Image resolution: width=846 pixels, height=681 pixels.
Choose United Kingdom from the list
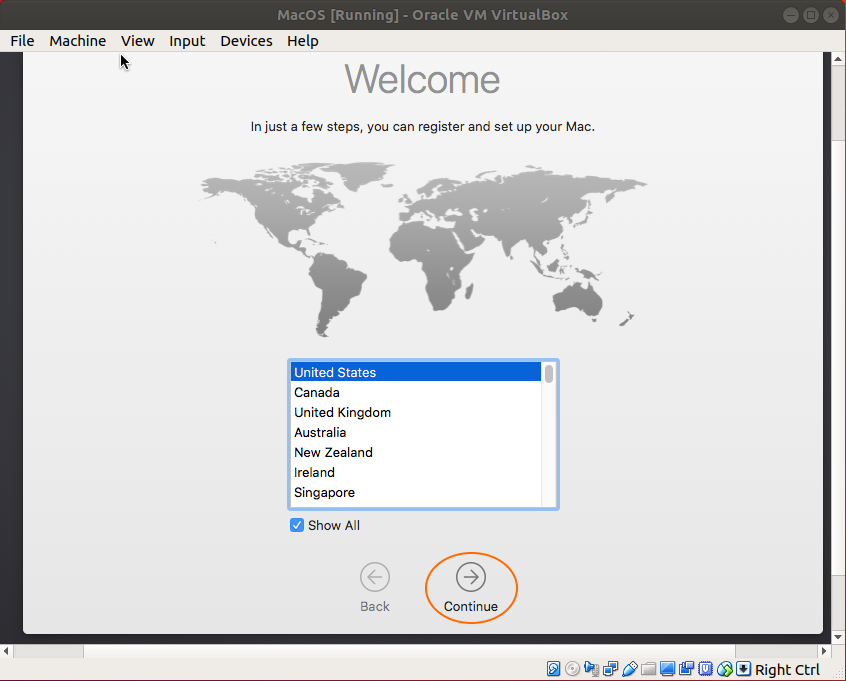[416, 412]
